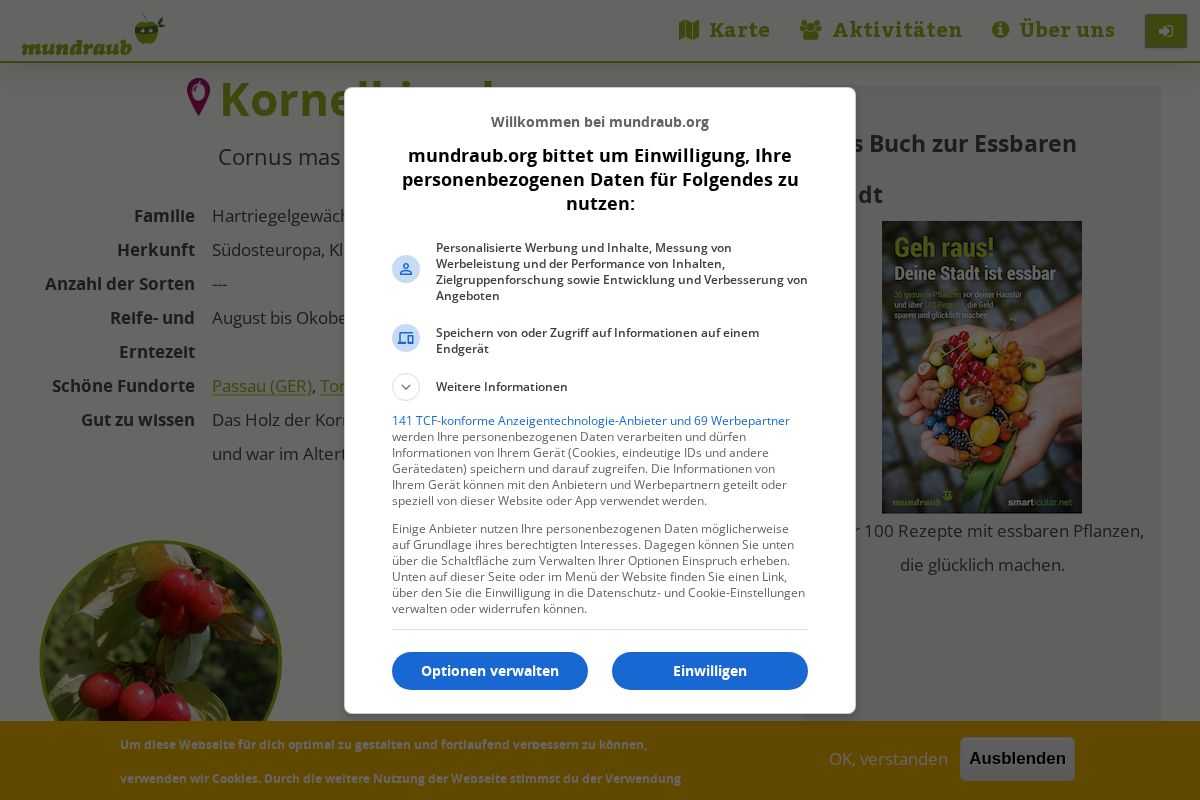Open the Aktivitäten menu item

pyautogui.click(x=881, y=30)
